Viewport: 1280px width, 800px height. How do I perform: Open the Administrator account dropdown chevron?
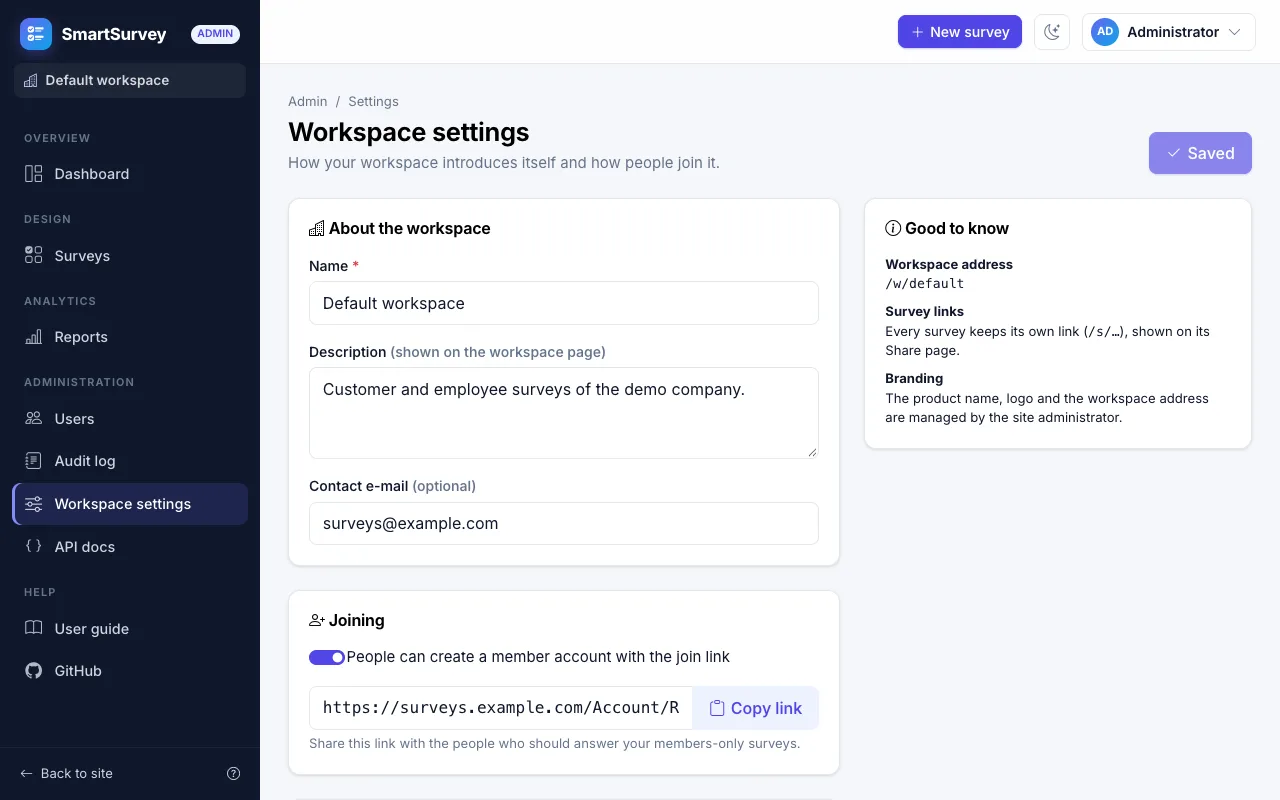tap(1235, 32)
